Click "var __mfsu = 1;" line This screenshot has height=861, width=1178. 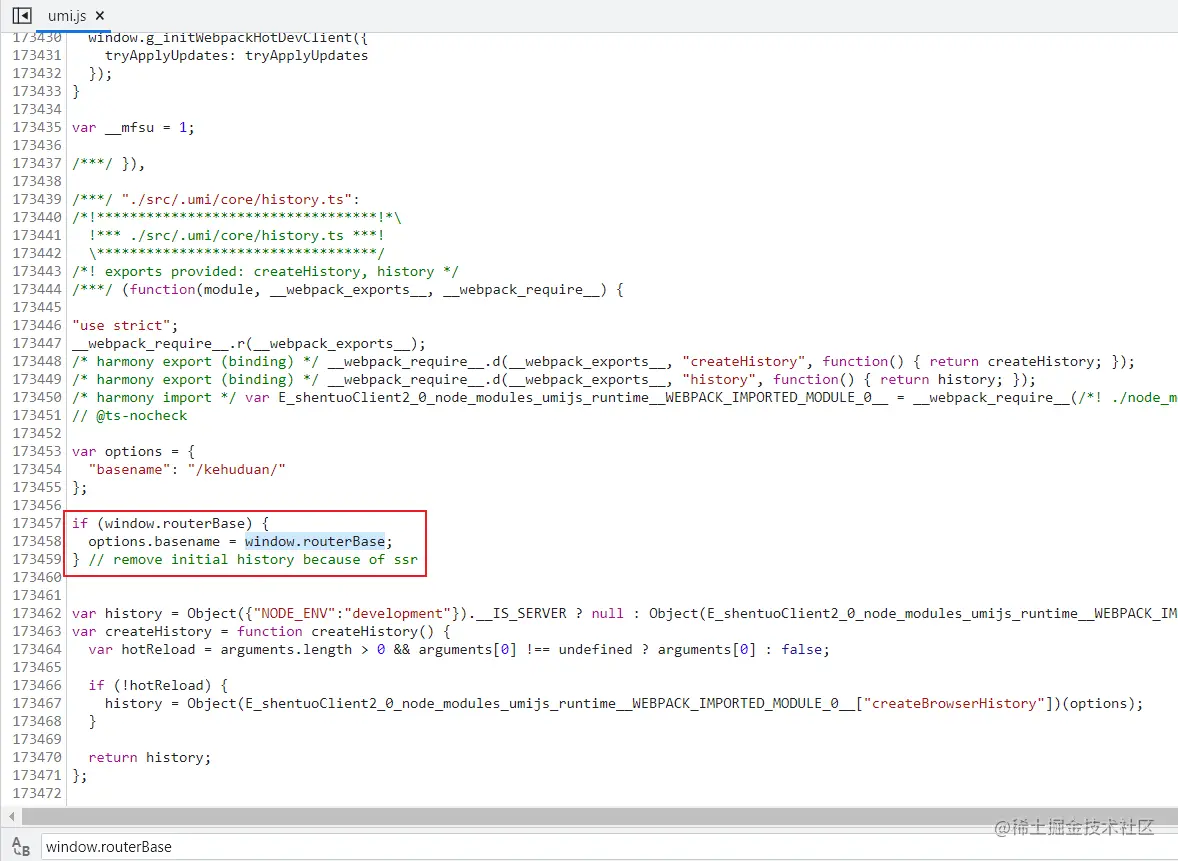point(133,127)
